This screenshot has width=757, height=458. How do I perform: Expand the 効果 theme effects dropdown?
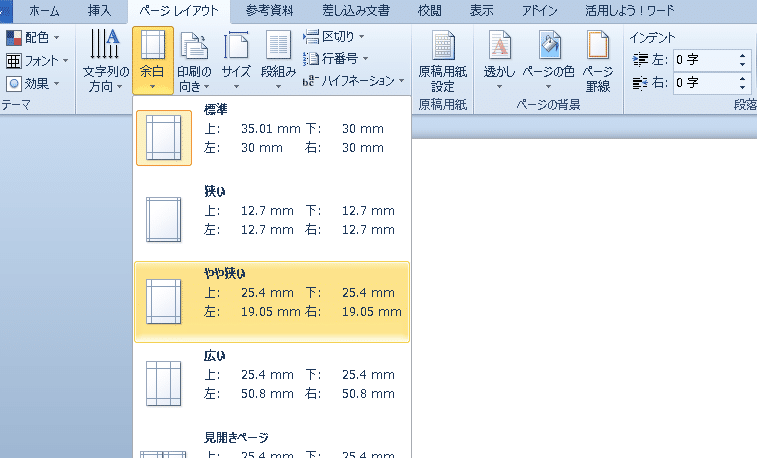click(33, 83)
